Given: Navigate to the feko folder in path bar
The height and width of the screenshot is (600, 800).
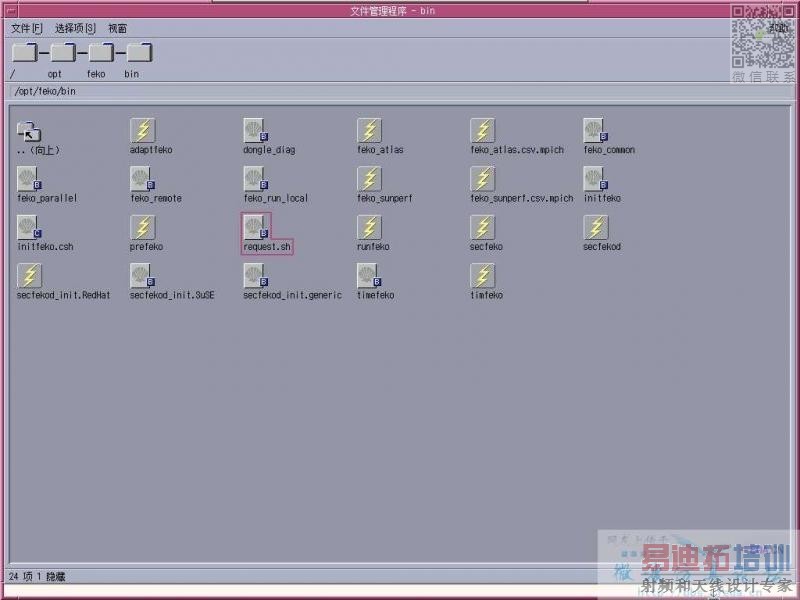Looking at the screenshot, I should [101, 53].
